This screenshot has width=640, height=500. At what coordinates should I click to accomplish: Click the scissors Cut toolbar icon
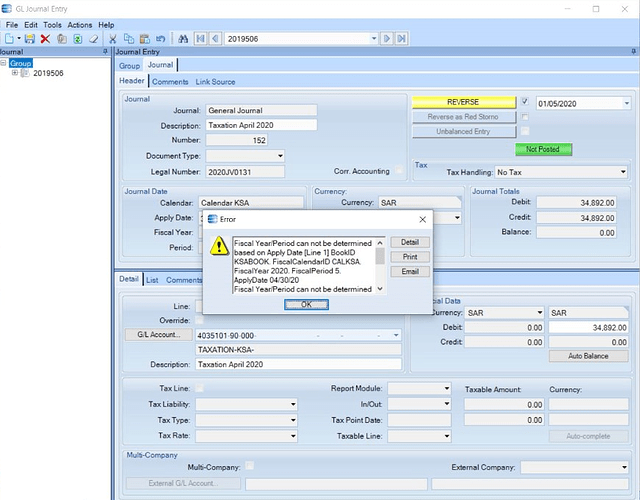[x=113, y=39]
